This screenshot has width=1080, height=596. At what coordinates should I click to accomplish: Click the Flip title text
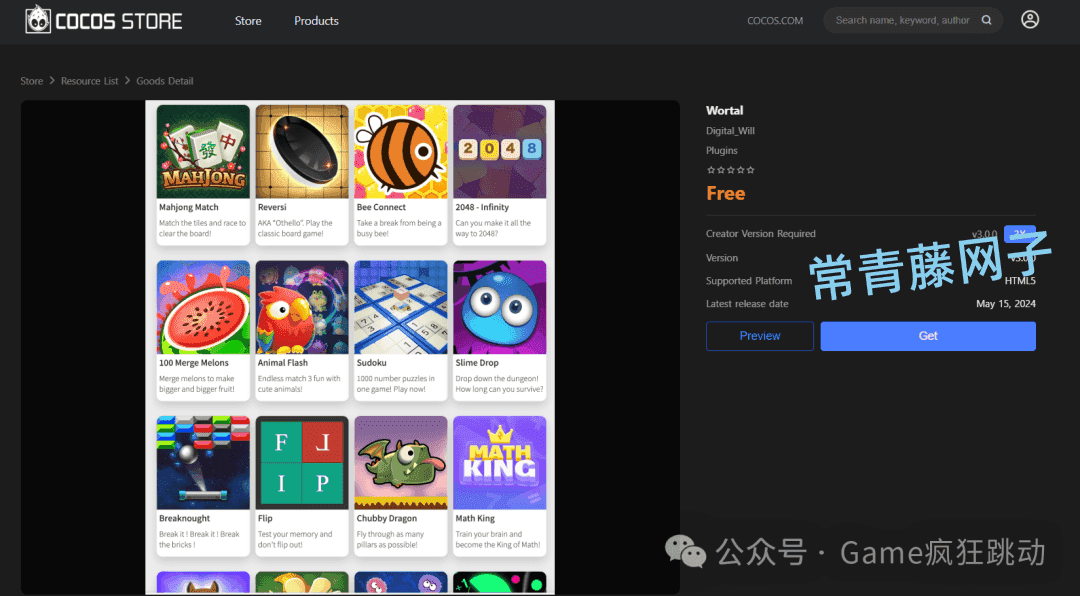[x=265, y=518]
